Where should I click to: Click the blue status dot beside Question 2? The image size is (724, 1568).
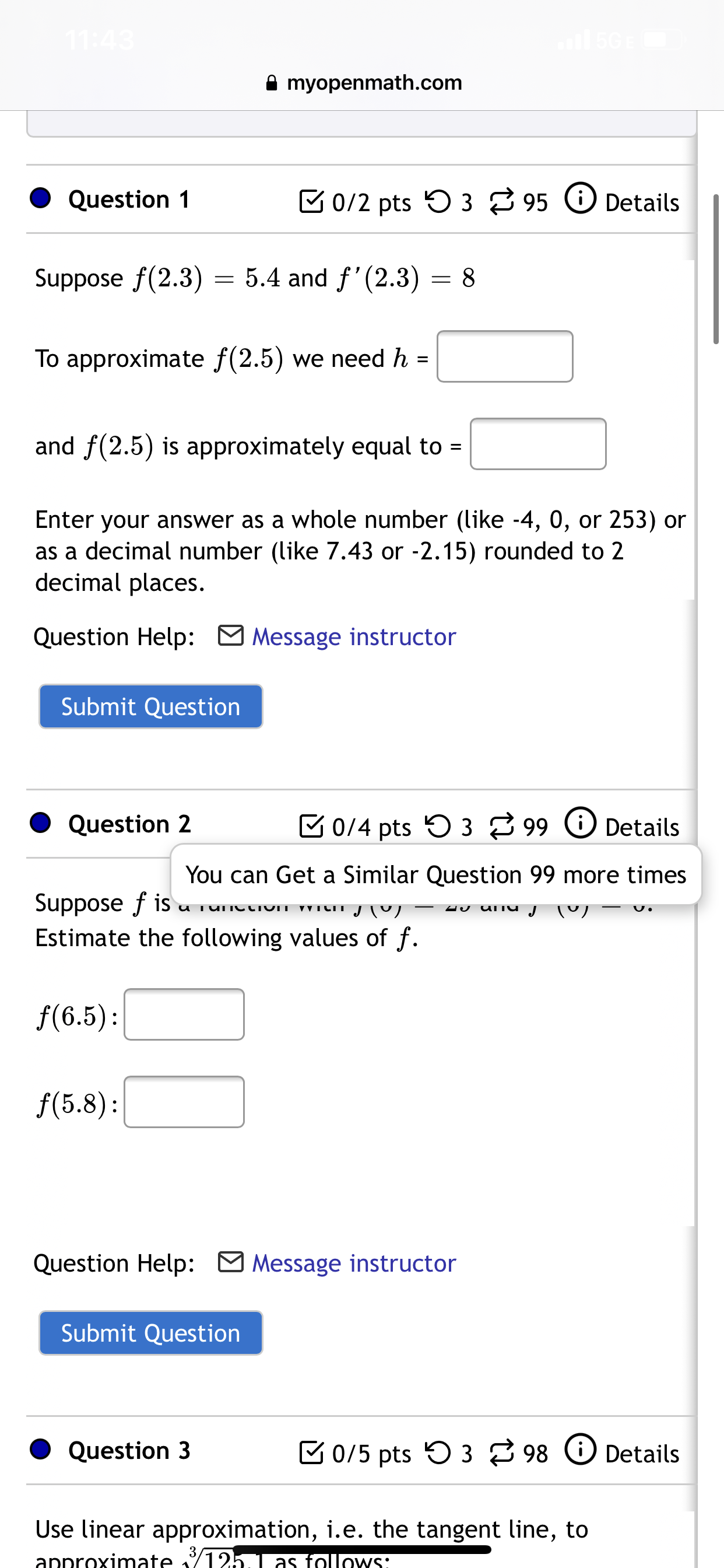[40, 824]
